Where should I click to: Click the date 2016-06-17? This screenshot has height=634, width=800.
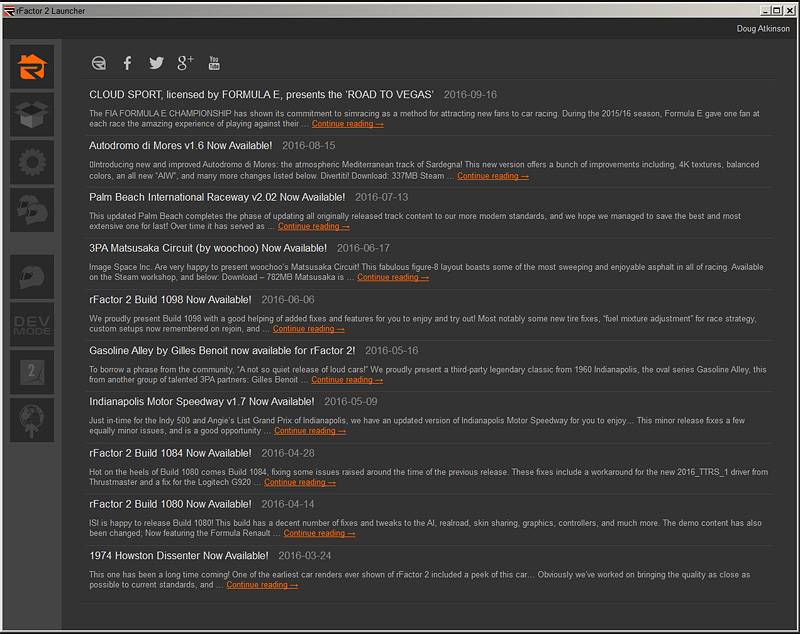coord(363,248)
